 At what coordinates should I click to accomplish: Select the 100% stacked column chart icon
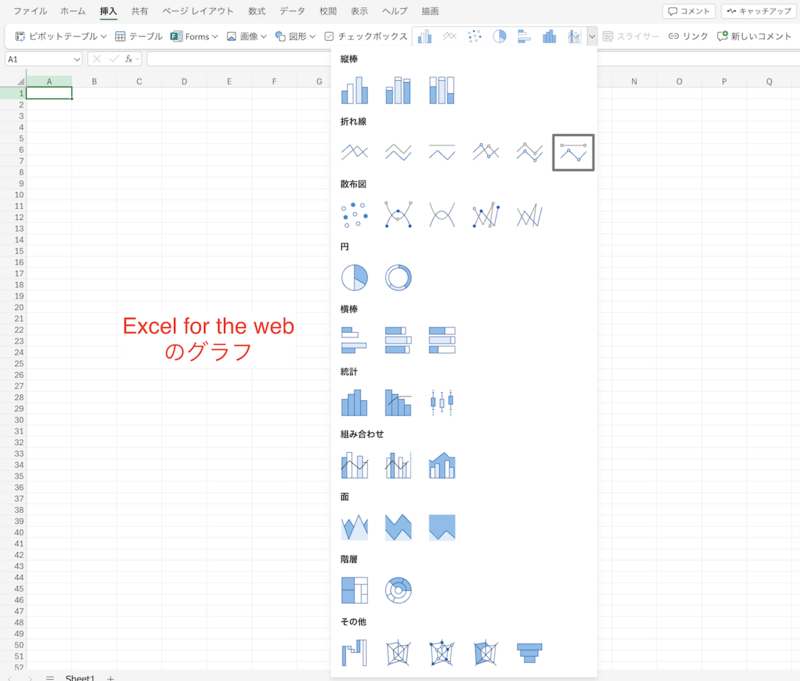pos(442,89)
